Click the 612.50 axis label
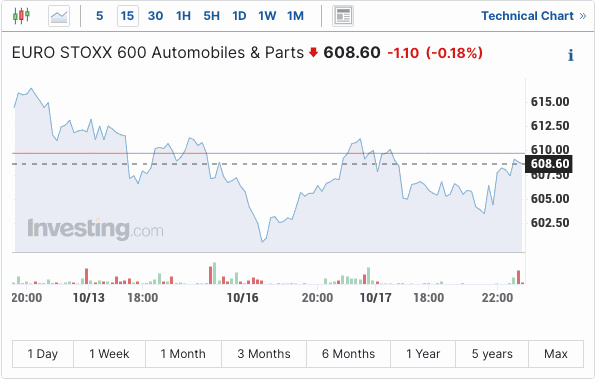The image size is (595, 379). pos(550,126)
